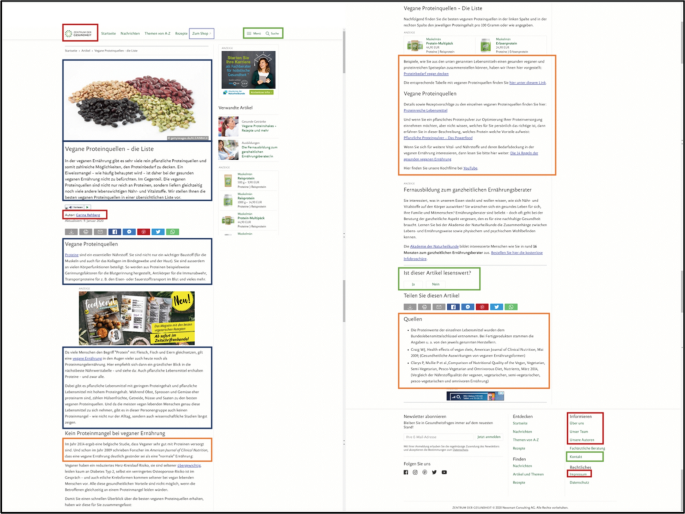The width and height of the screenshot is (685, 514).
Task: Open Startseite in the header navigation
Action: pos(108,33)
